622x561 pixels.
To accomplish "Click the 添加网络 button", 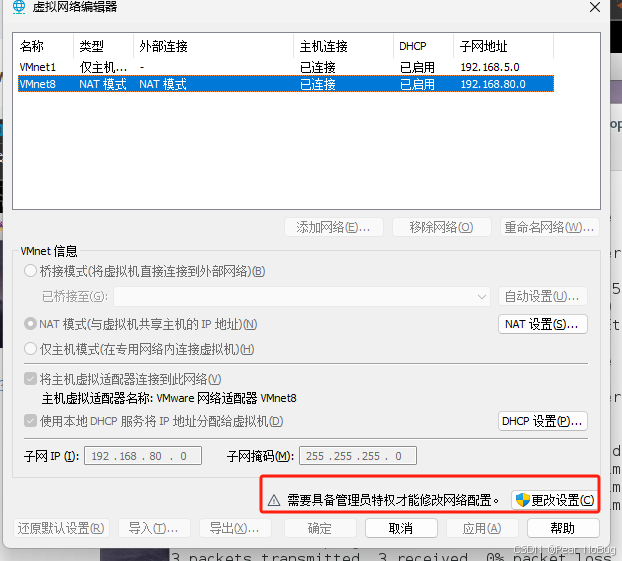I will point(334,227).
